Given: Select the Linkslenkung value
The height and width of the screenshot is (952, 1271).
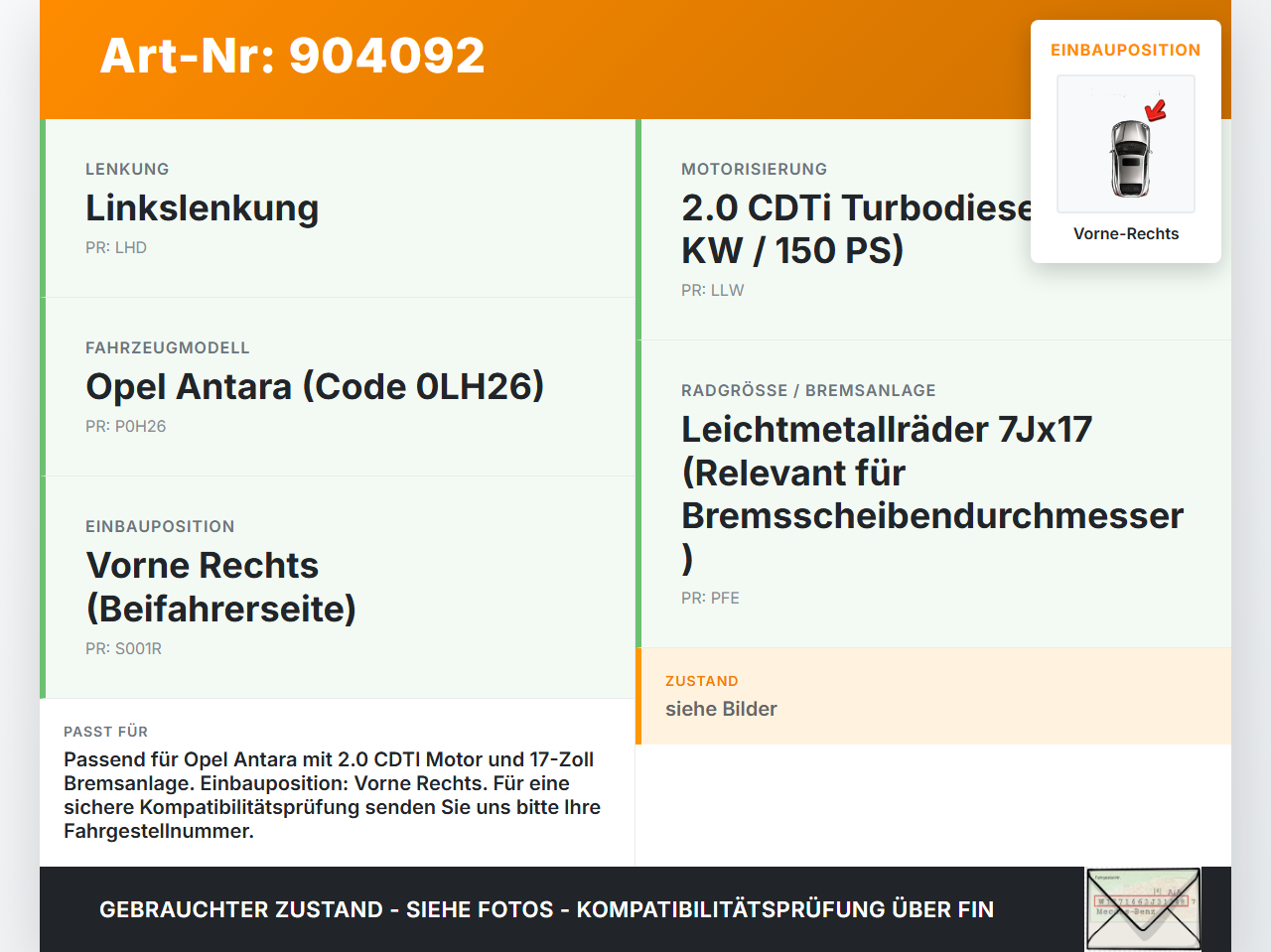Looking at the screenshot, I should (203, 208).
